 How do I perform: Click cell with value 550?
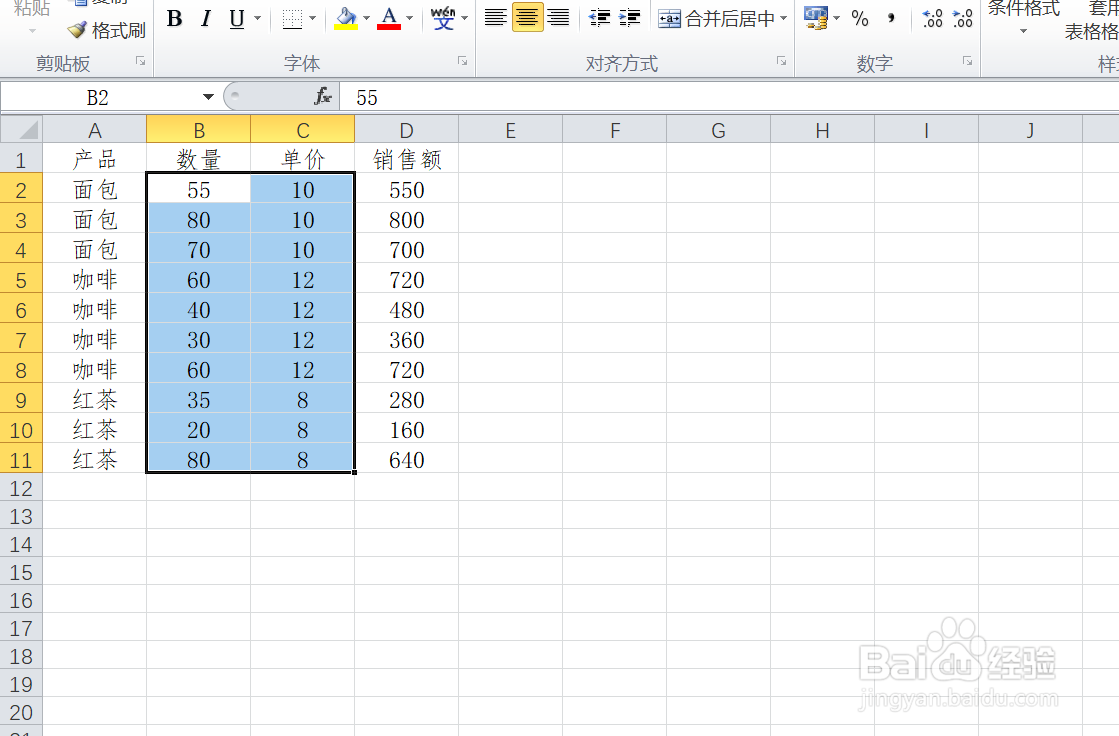407,190
